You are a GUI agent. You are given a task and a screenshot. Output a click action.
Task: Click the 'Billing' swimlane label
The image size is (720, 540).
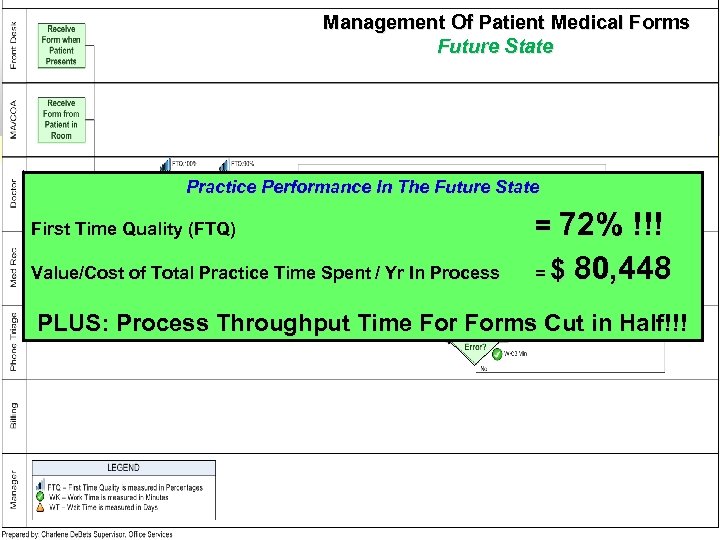tap(13, 409)
